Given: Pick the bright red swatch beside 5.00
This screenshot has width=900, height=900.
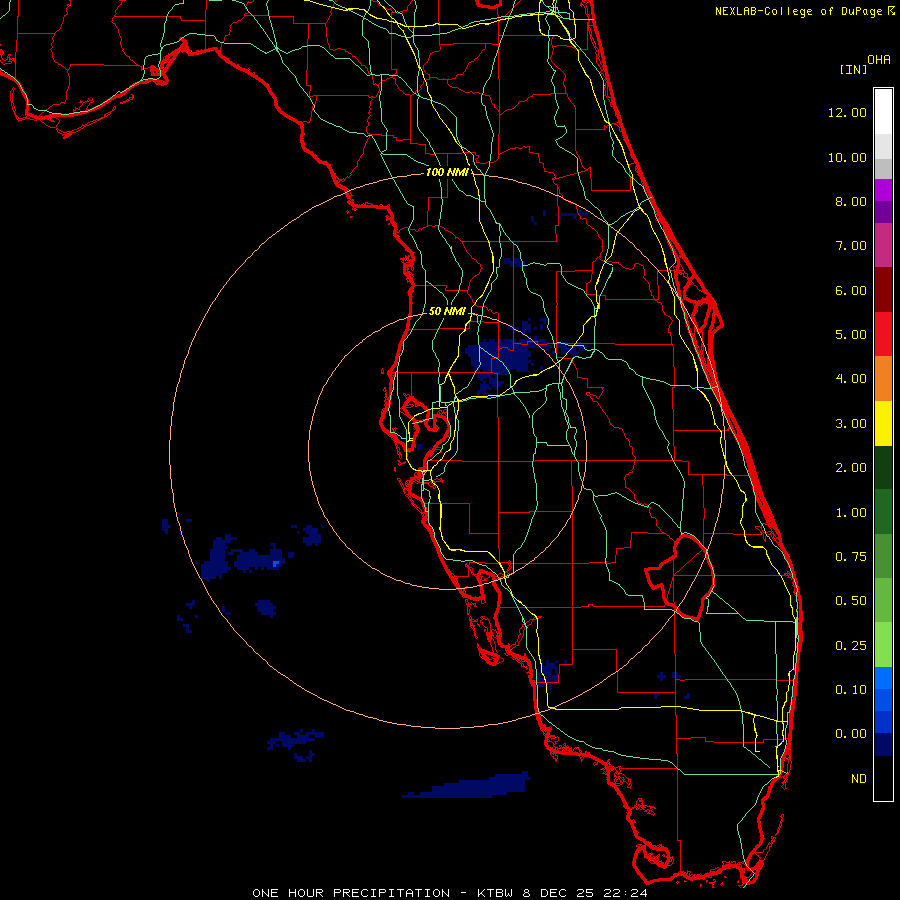Looking at the screenshot, I should point(883,334).
